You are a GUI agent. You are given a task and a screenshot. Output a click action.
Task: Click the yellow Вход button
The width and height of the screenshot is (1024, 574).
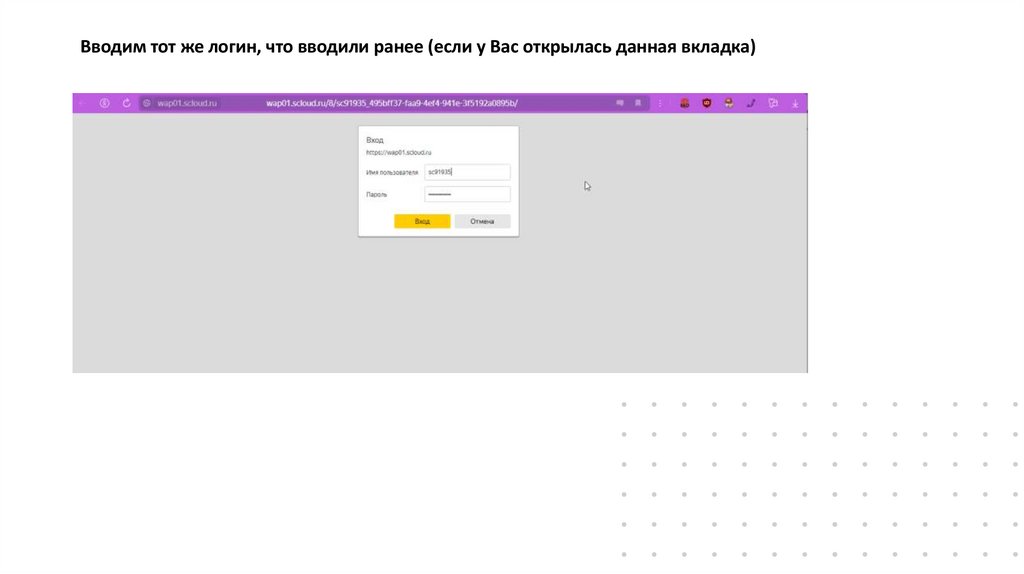422,221
